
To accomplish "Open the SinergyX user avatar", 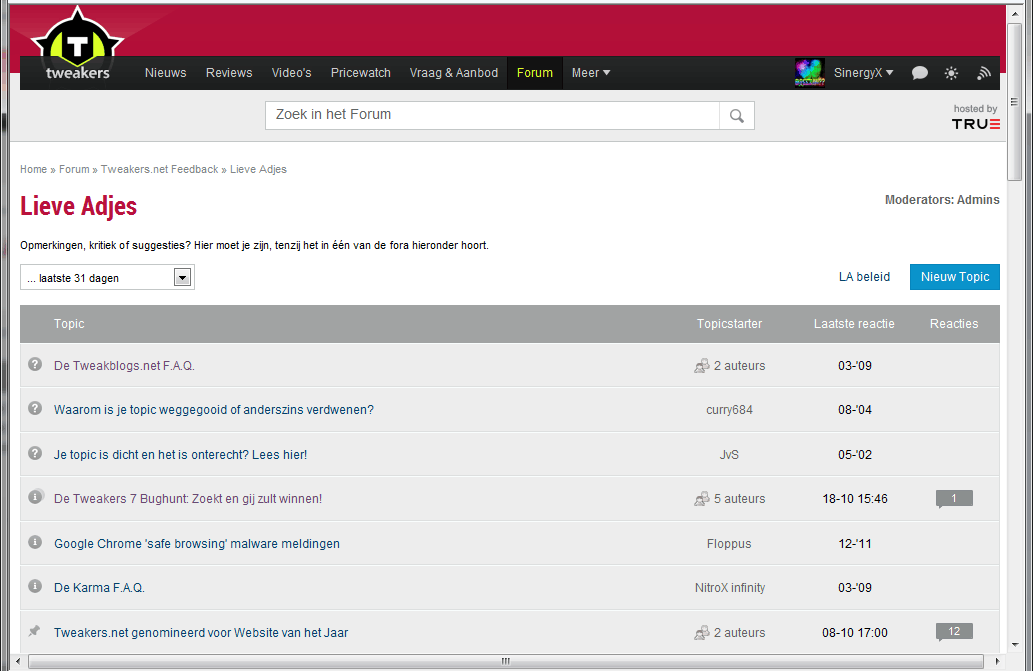I will pyautogui.click(x=810, y=72).
